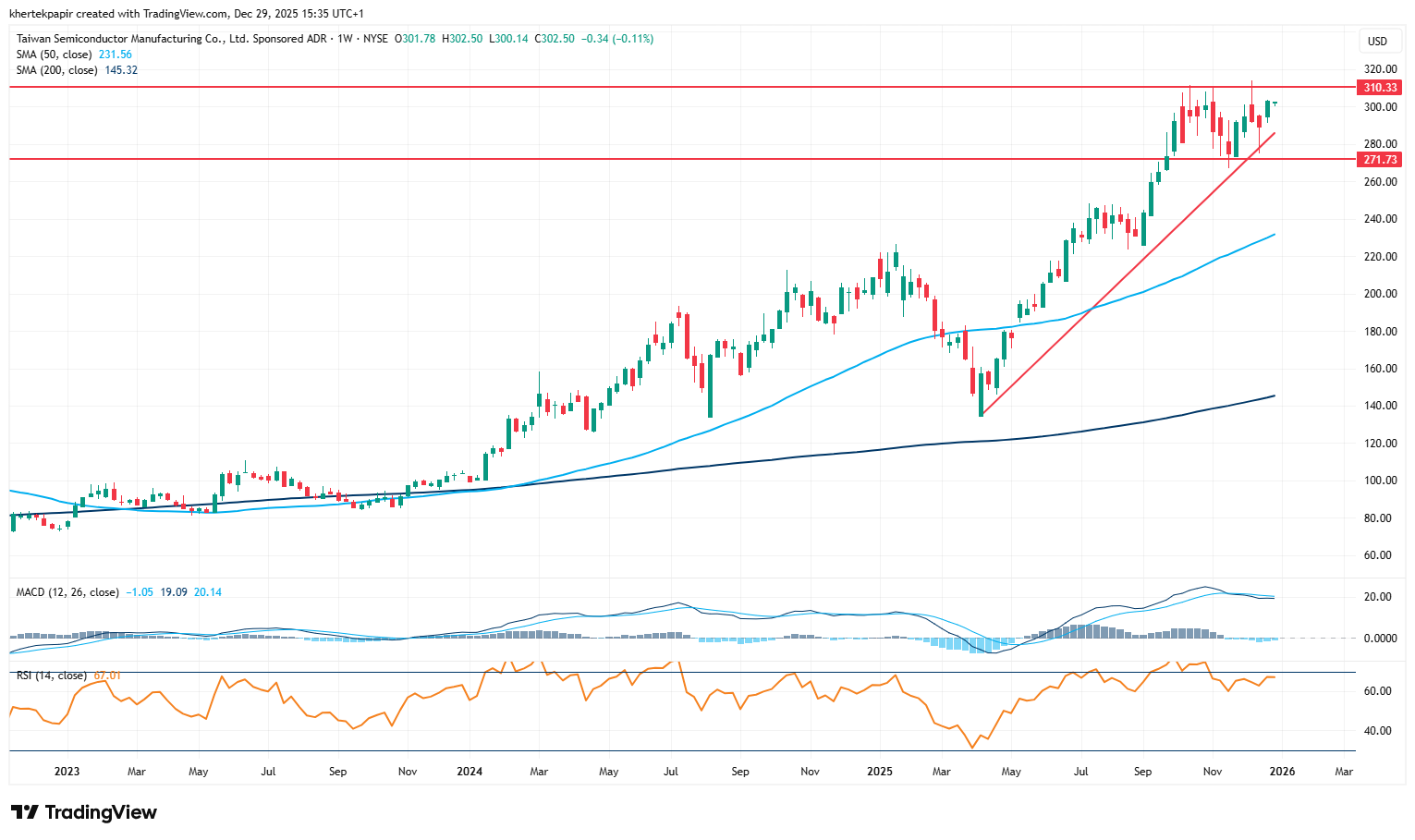
Task: Select the SMA (50, close) legend label
Action: [54, 55]
